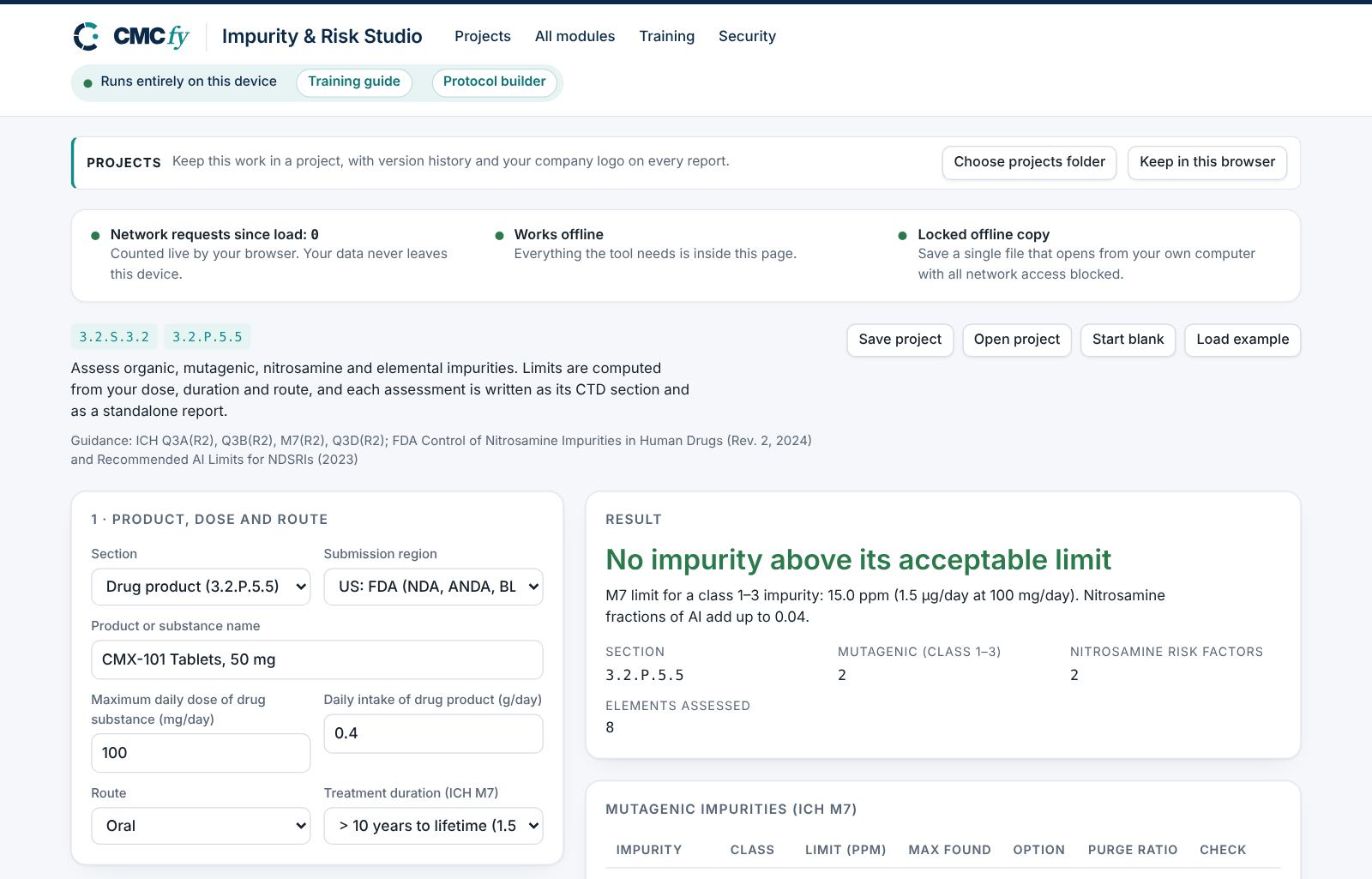The image size is (1372, 879).
Task: Launch the Protocol builder
Action: tap(494, 82)
